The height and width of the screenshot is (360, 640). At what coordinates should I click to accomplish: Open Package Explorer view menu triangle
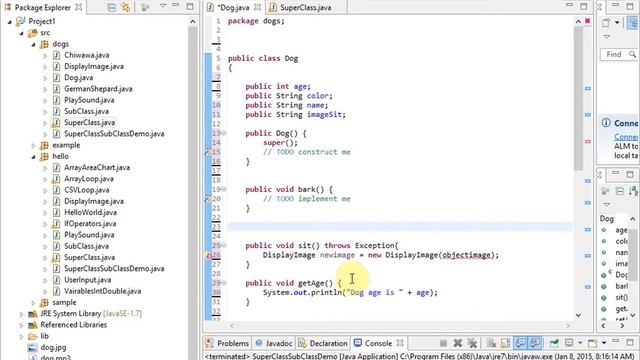pos(163,6)
